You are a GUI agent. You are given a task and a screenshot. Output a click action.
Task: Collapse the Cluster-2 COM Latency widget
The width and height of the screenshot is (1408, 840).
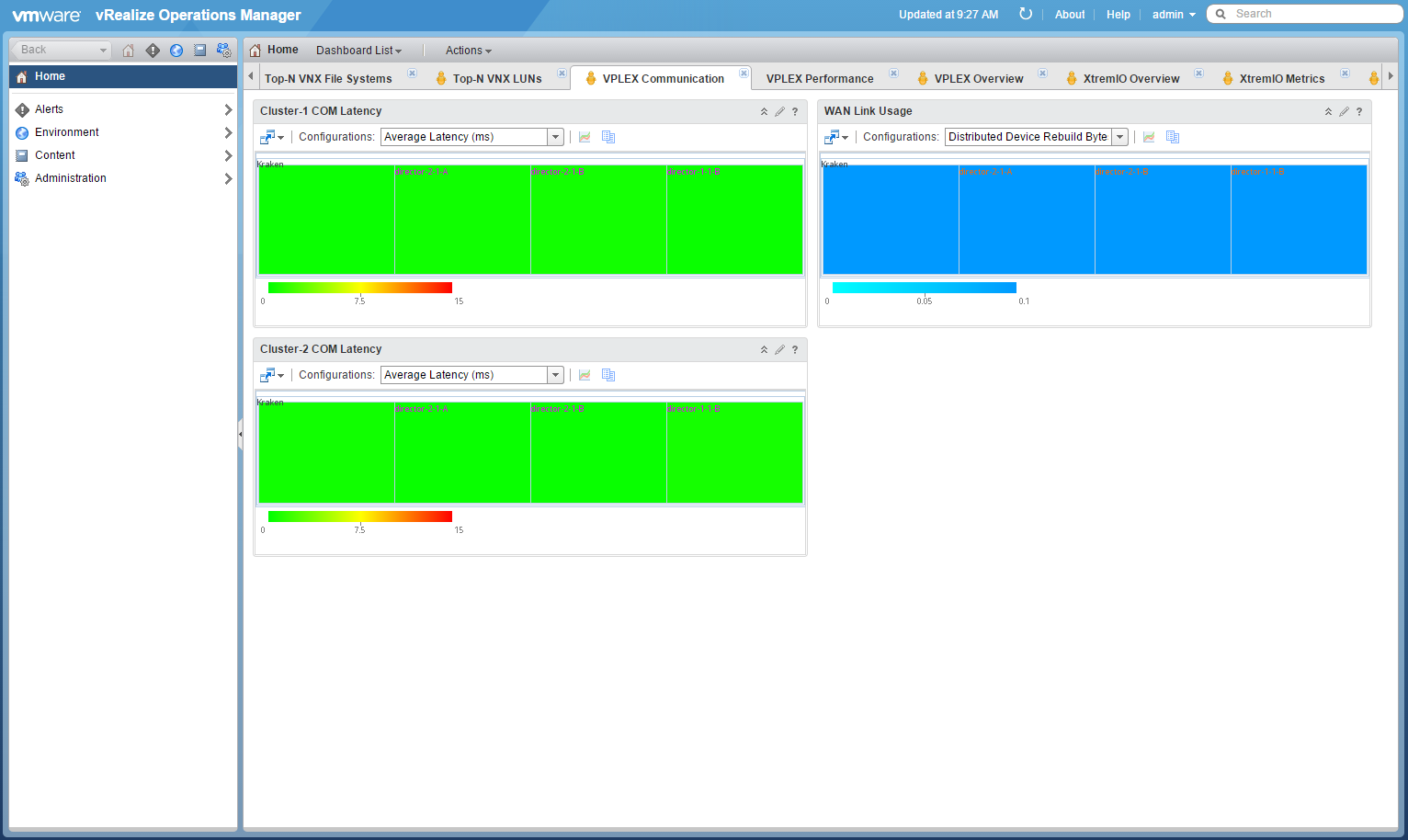click(764, 349)
